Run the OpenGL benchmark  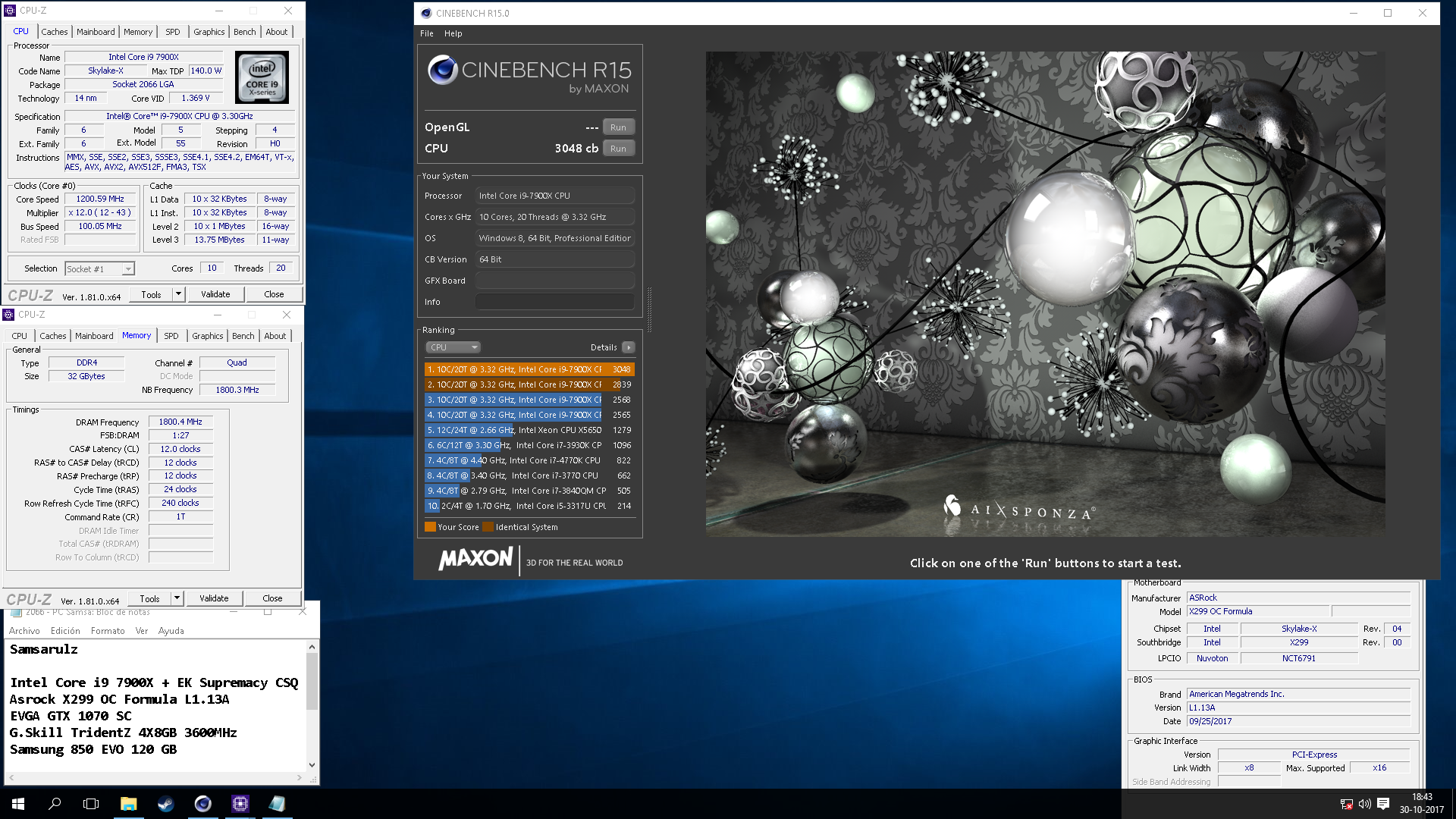618,127
